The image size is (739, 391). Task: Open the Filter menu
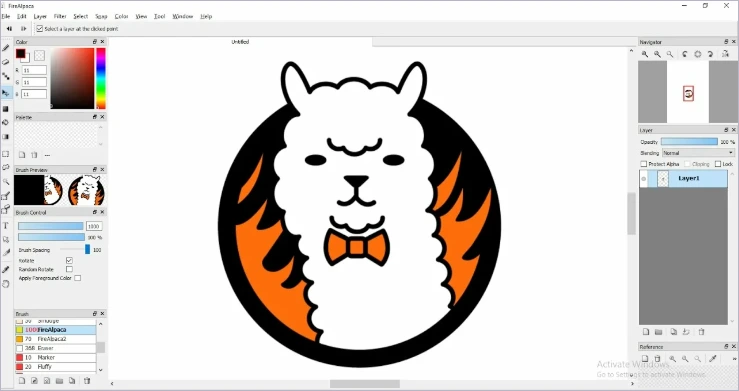coord(60,16)
